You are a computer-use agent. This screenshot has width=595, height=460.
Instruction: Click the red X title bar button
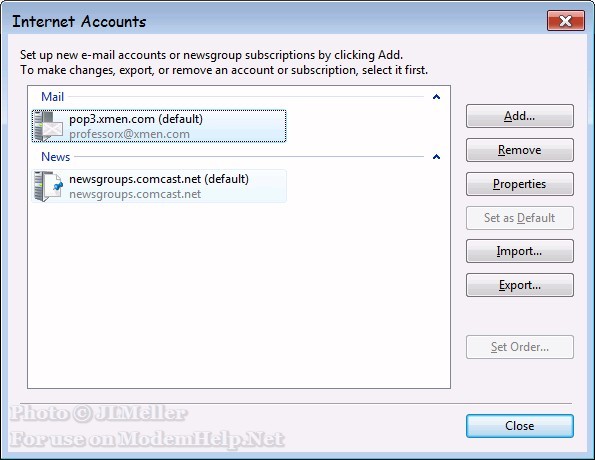pos(565,21)
